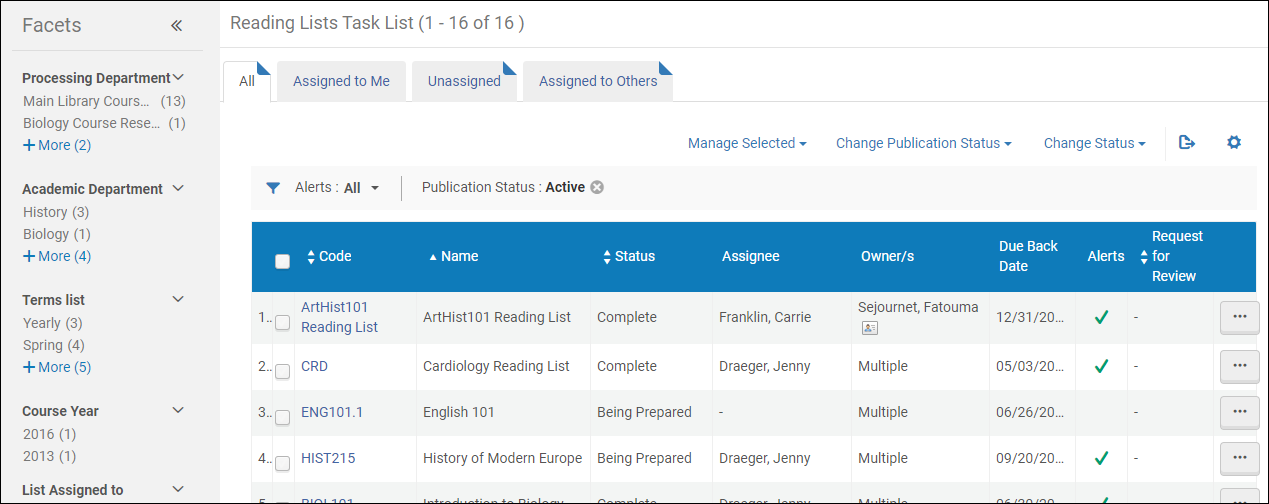Collapse the Terms list facet section

click(179, 299)
